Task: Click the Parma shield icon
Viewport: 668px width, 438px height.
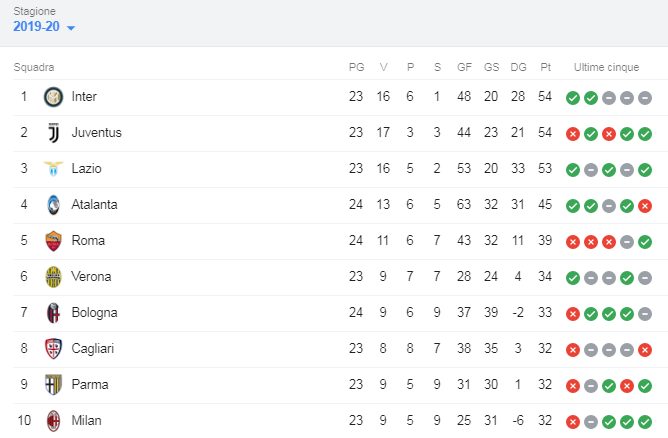Action: pyautogui.click(x=53, y=385)
